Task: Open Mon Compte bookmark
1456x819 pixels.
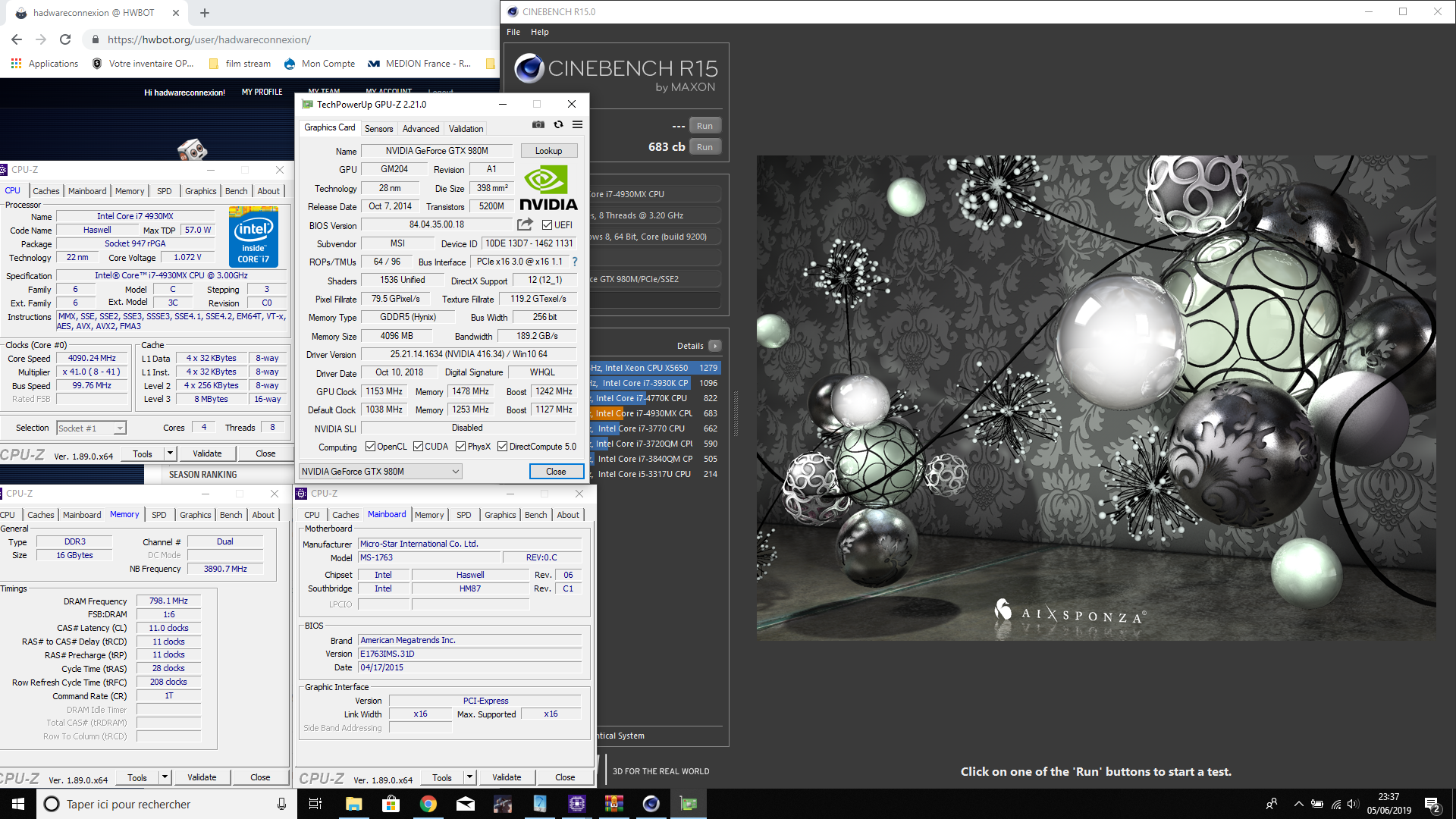Action: [319, 64]
